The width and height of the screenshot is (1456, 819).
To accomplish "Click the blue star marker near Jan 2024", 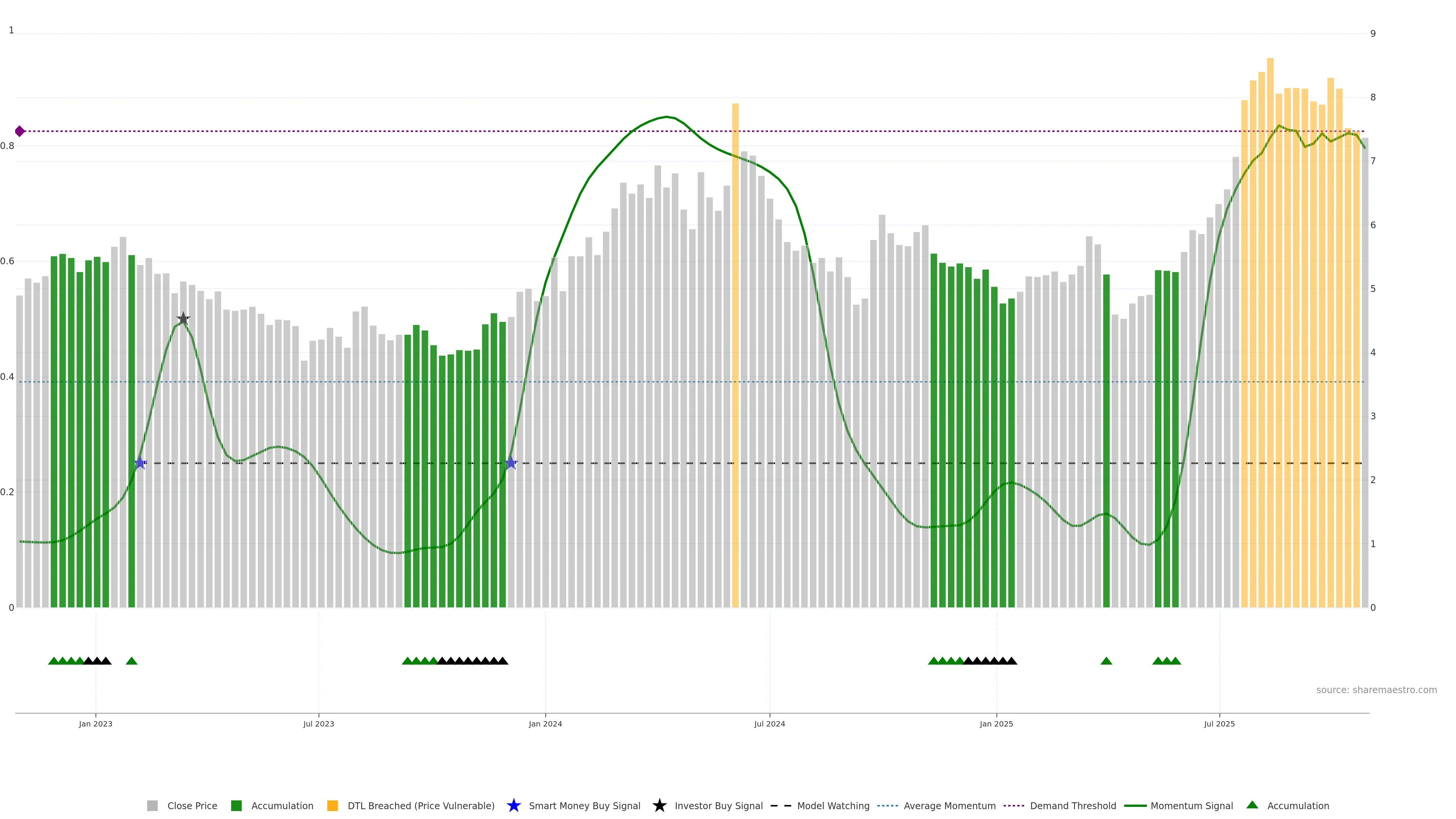I will click(x=511, y=463).
